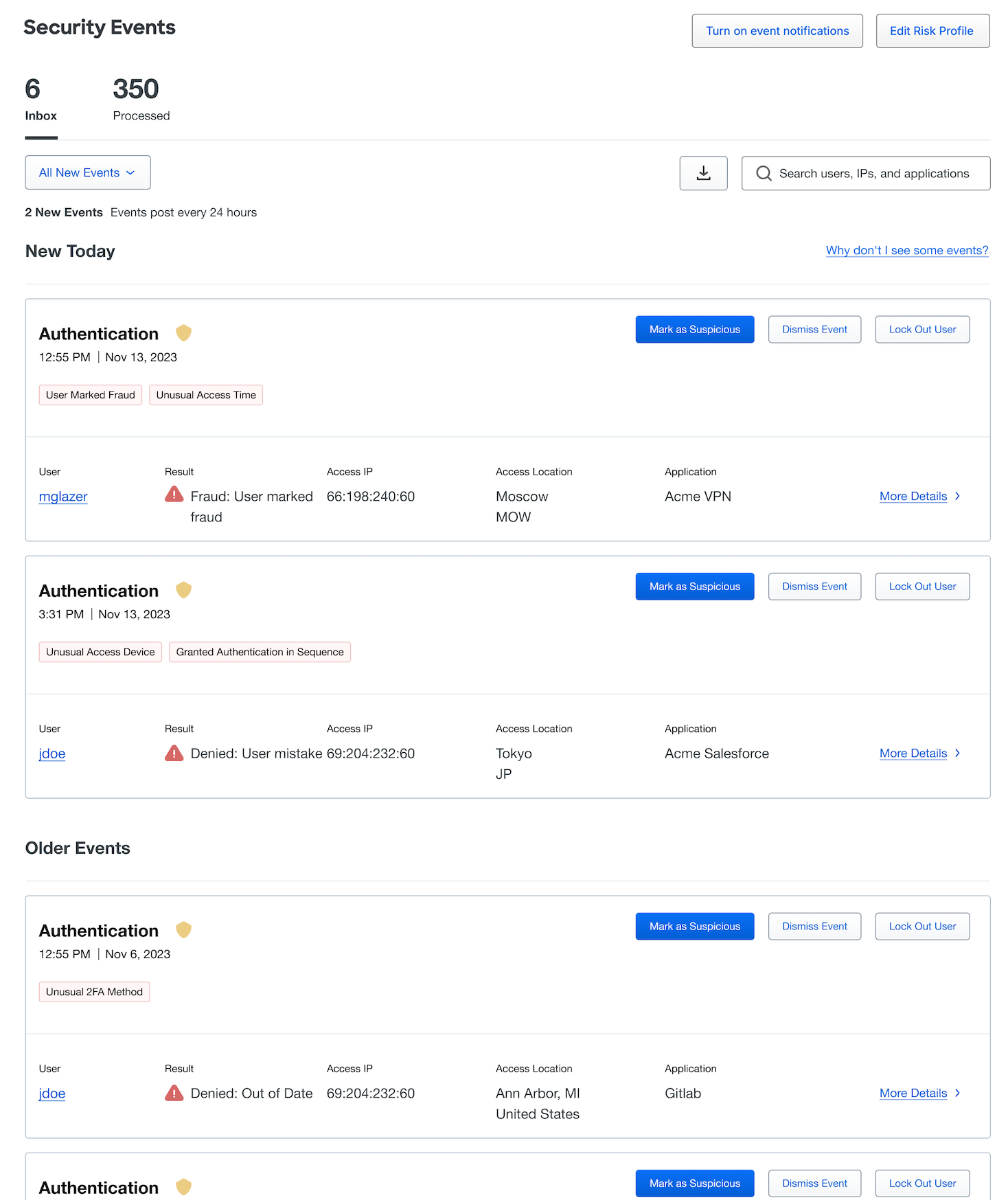Switch to the Processed tab

click(141, 100)
